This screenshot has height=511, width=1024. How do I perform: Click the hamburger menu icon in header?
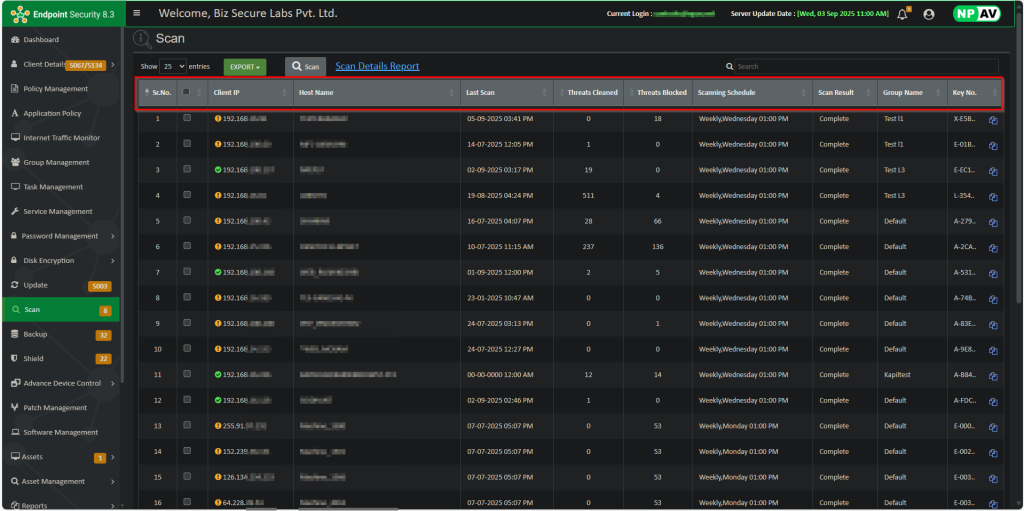[x=137, y=13]
